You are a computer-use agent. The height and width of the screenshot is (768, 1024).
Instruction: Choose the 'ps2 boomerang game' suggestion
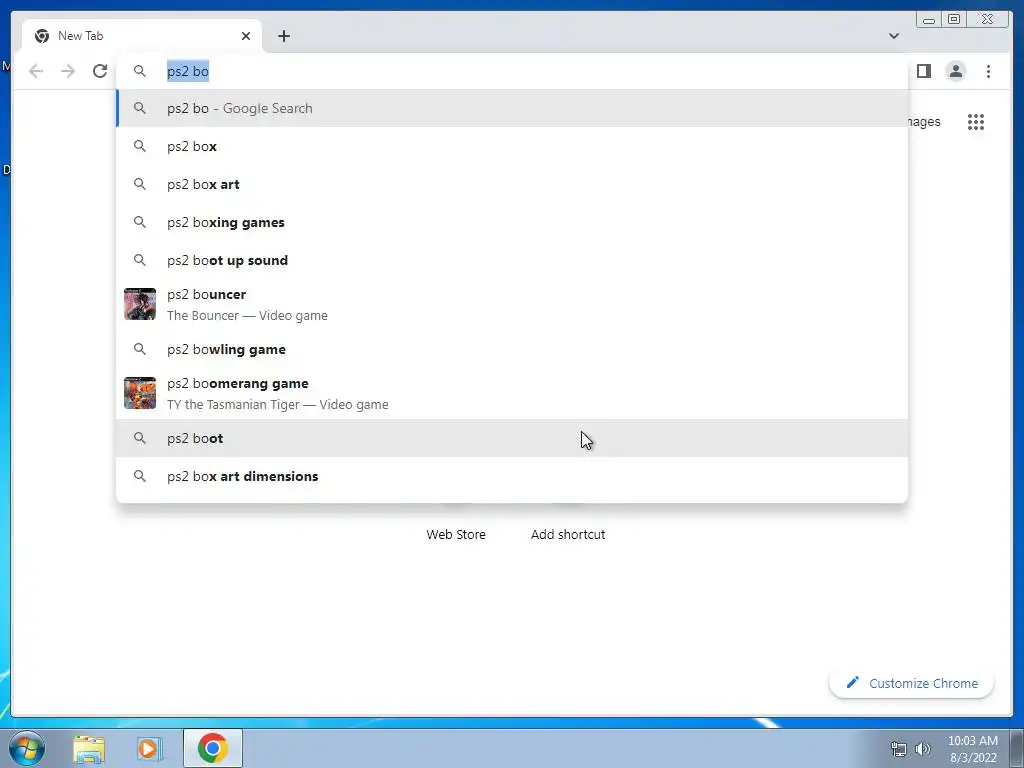point(512,394)
